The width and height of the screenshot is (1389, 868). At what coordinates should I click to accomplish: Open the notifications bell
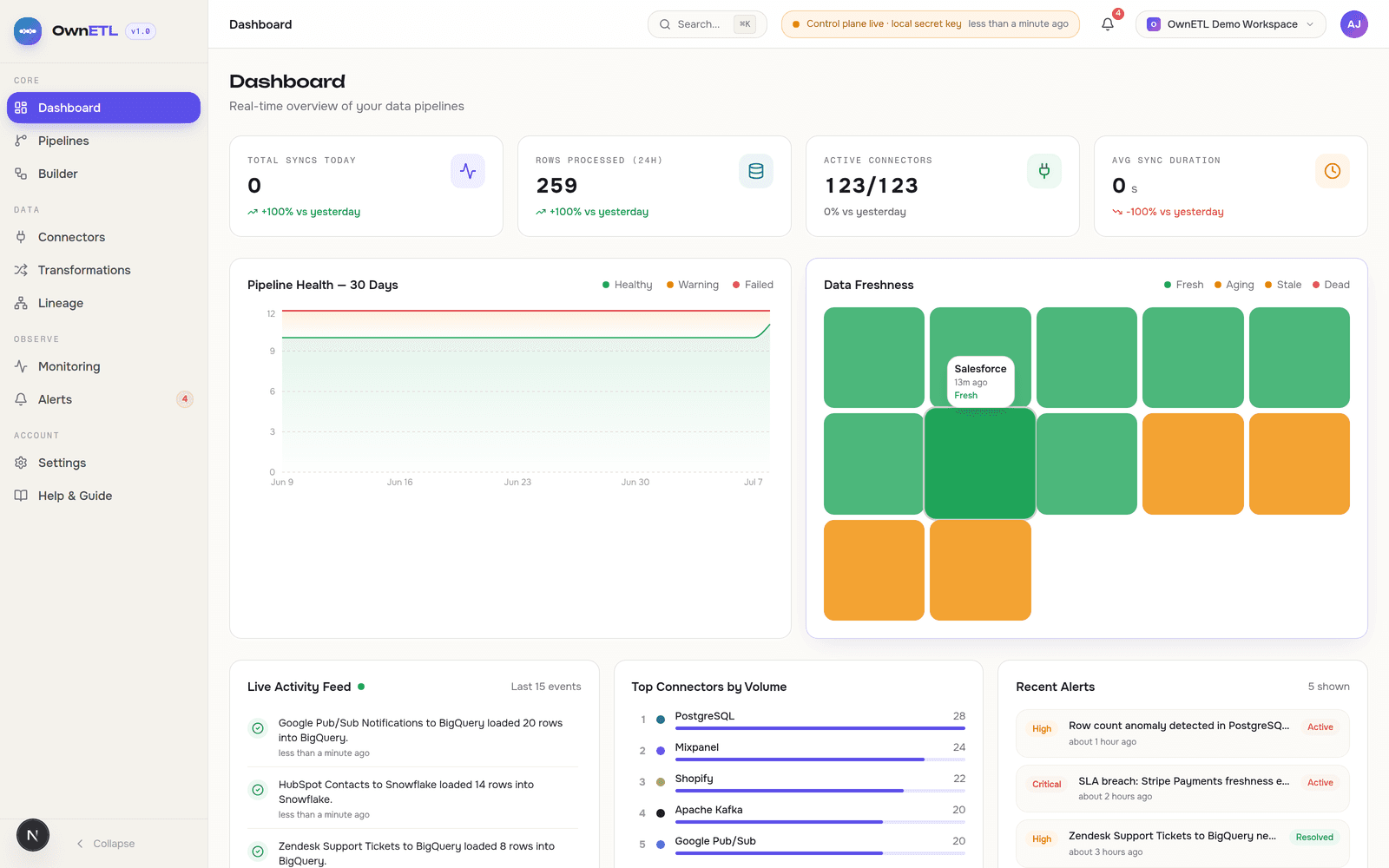coord(1108,24)
